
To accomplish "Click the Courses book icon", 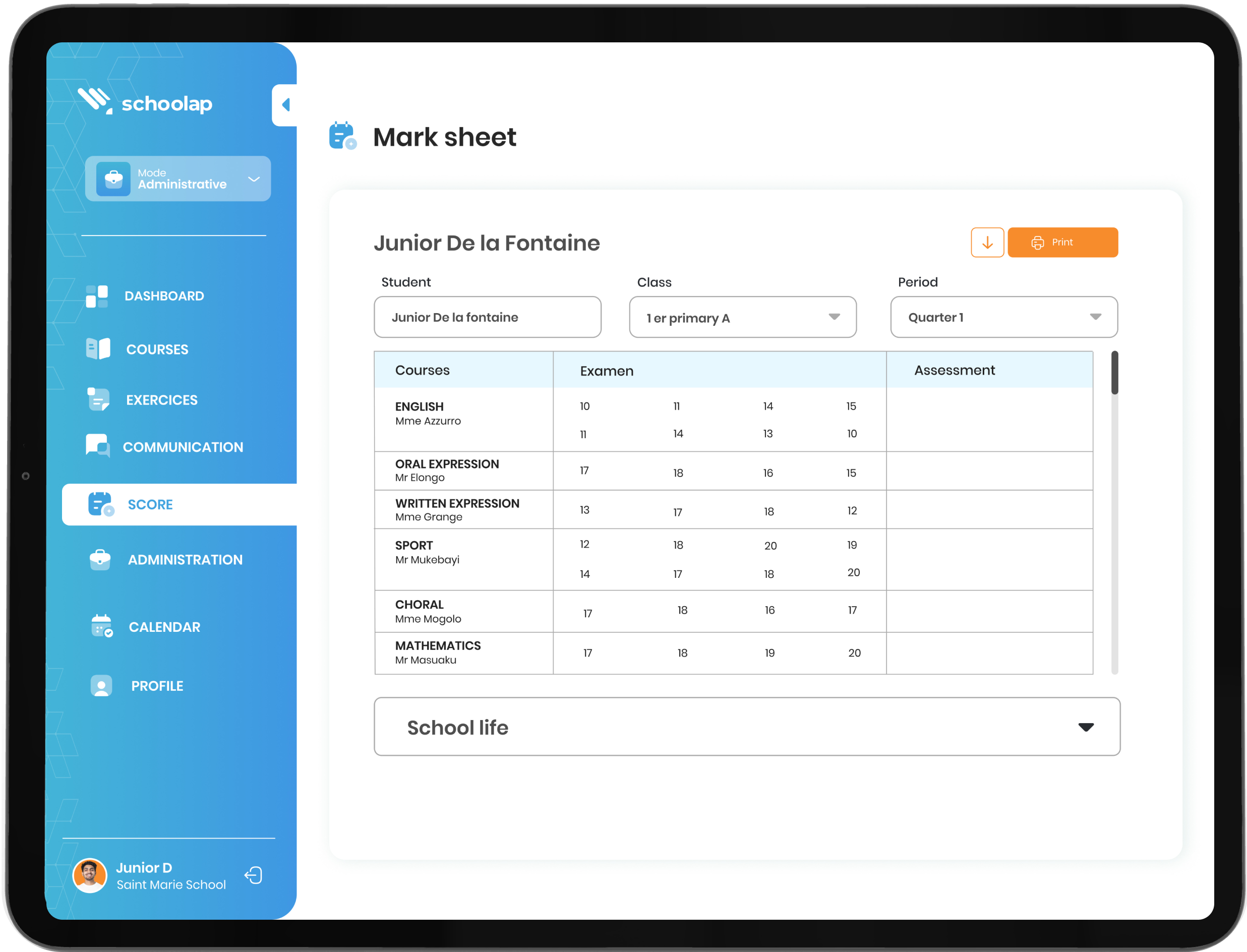I will point(98,349).
